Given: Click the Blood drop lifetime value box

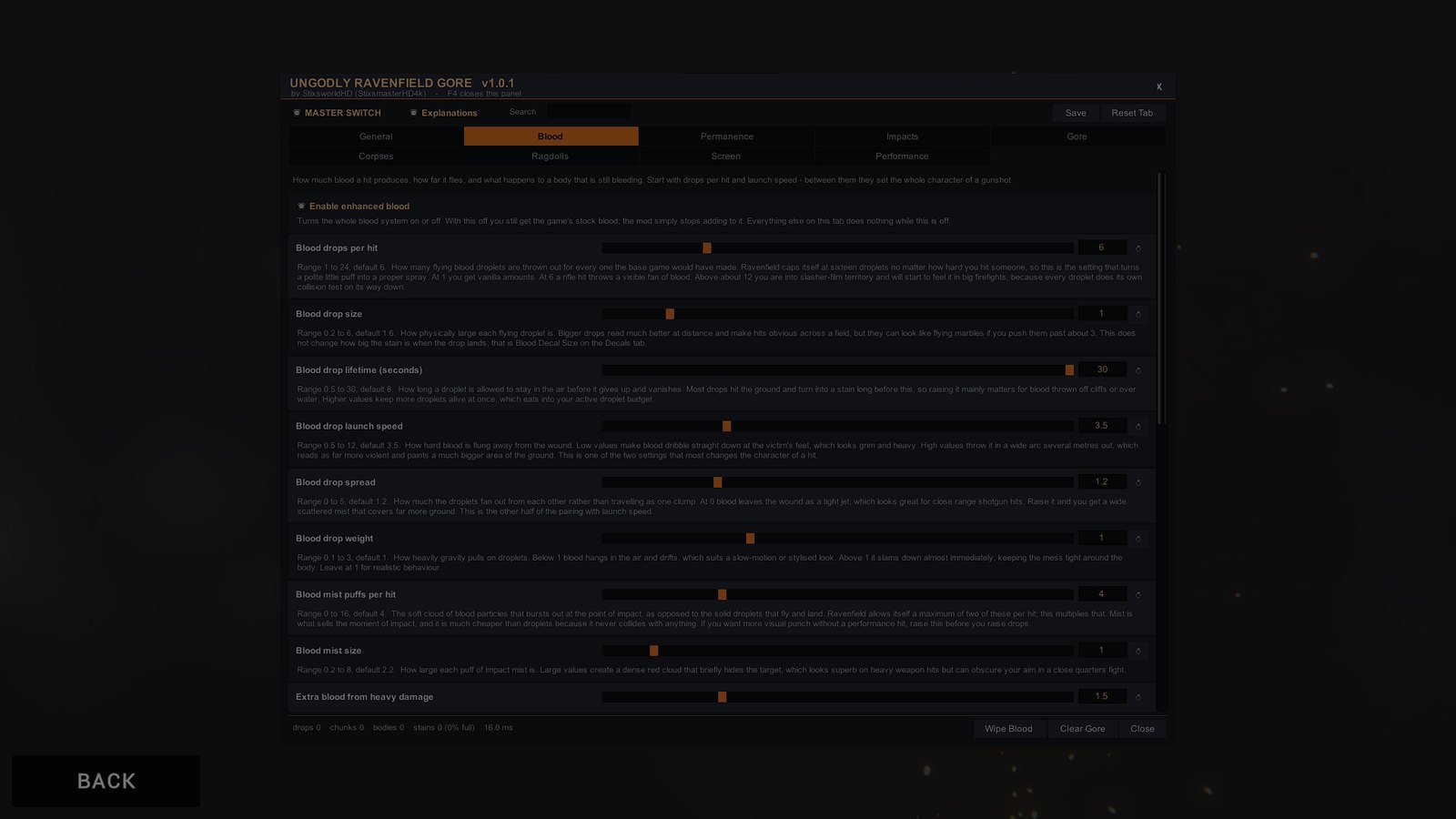Looking at the screenshot, I should [1102, 369].
